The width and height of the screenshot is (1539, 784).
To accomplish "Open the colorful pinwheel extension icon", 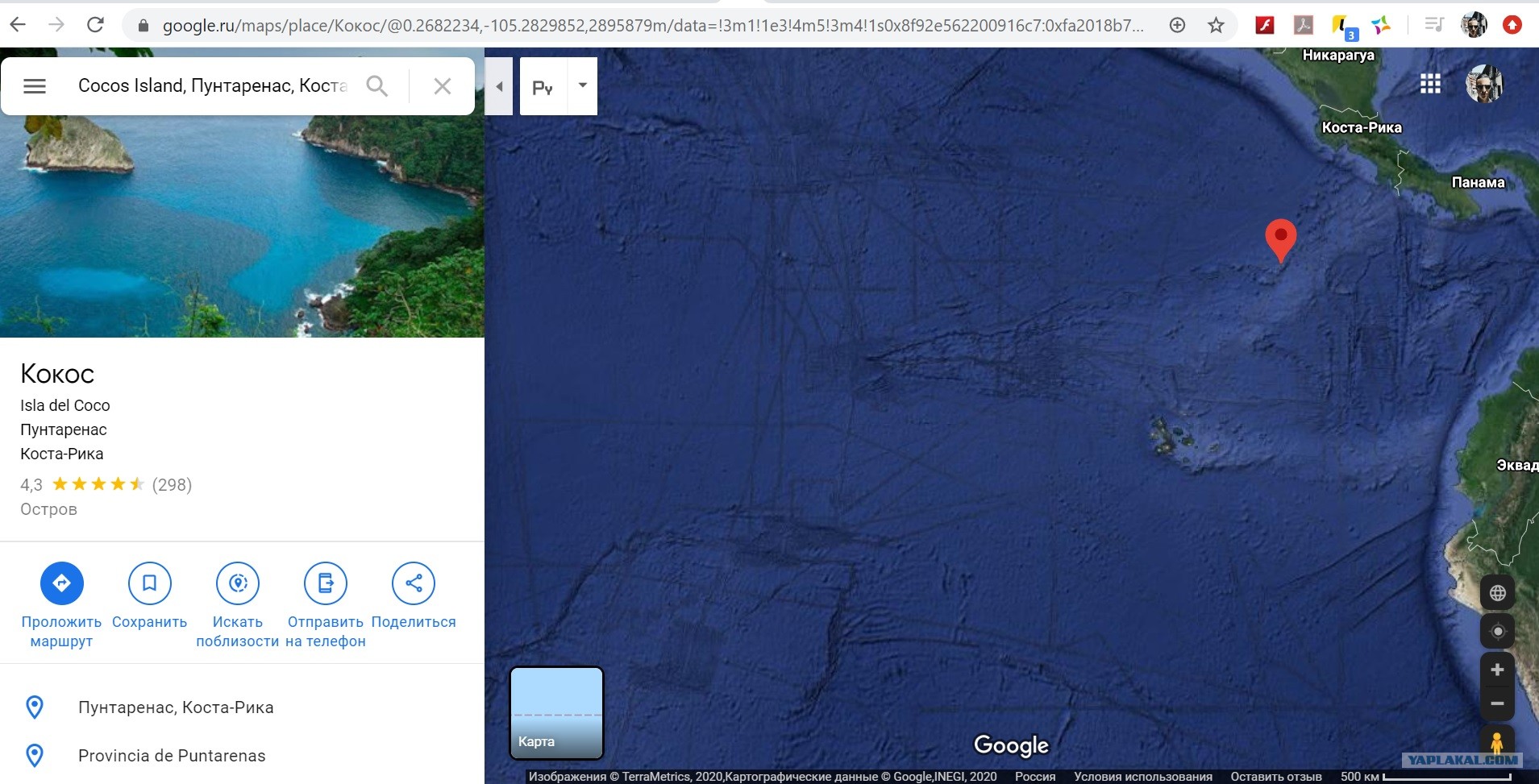I will [1382, 26].
